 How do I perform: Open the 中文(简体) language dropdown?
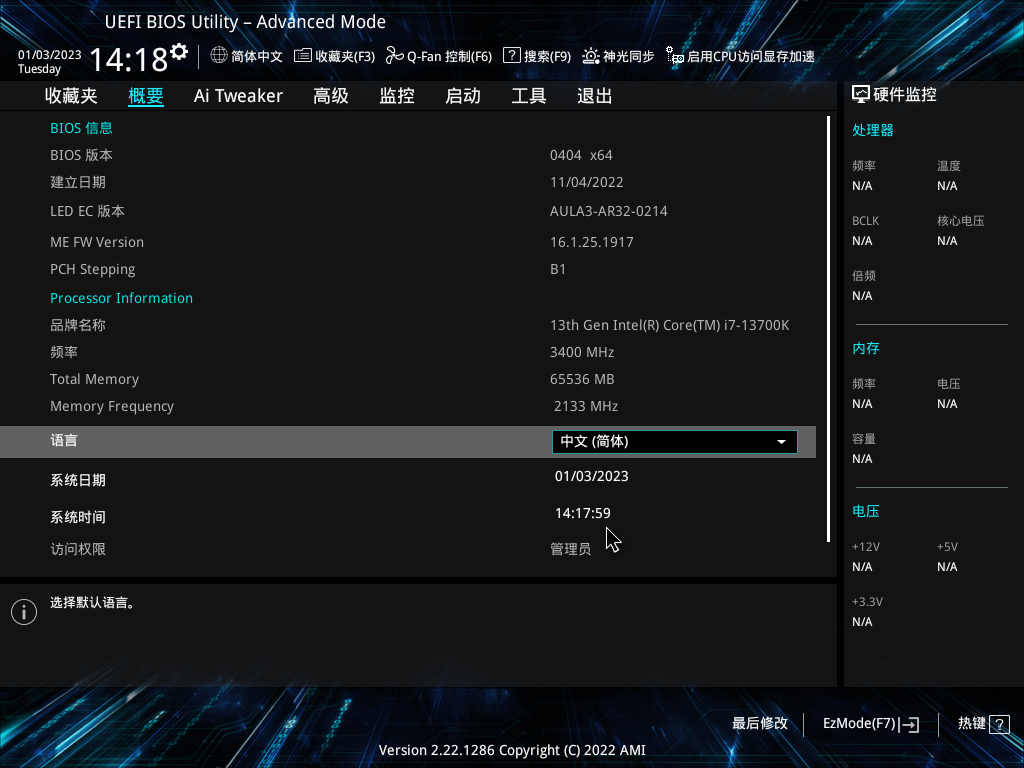coord(674,441)
